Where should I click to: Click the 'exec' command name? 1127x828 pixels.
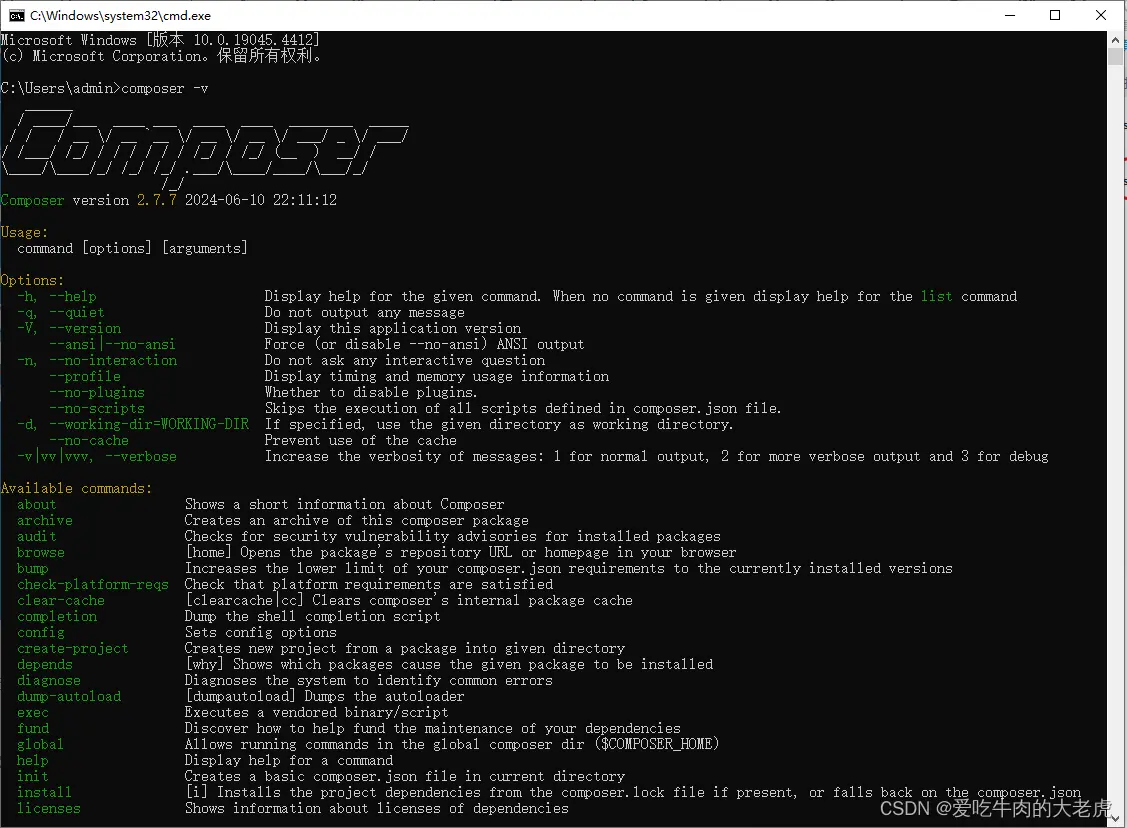coord(33,712)
